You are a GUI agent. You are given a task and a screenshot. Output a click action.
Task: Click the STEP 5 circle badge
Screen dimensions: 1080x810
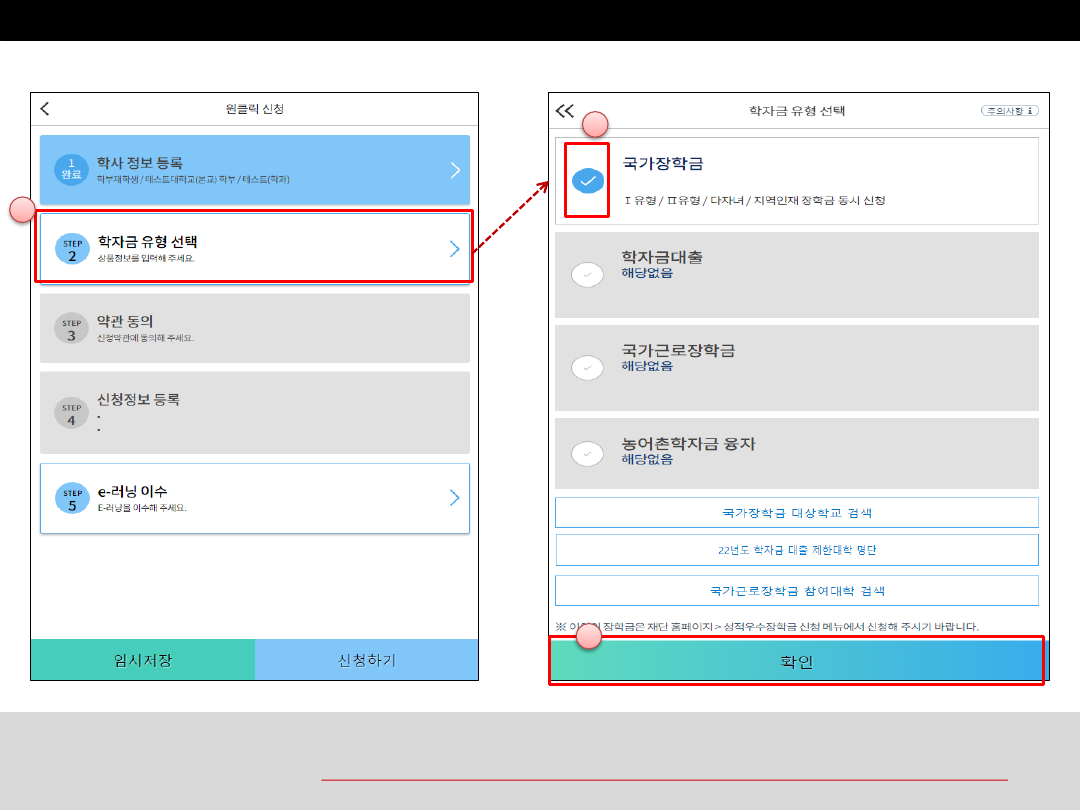[x=72, y=499]
